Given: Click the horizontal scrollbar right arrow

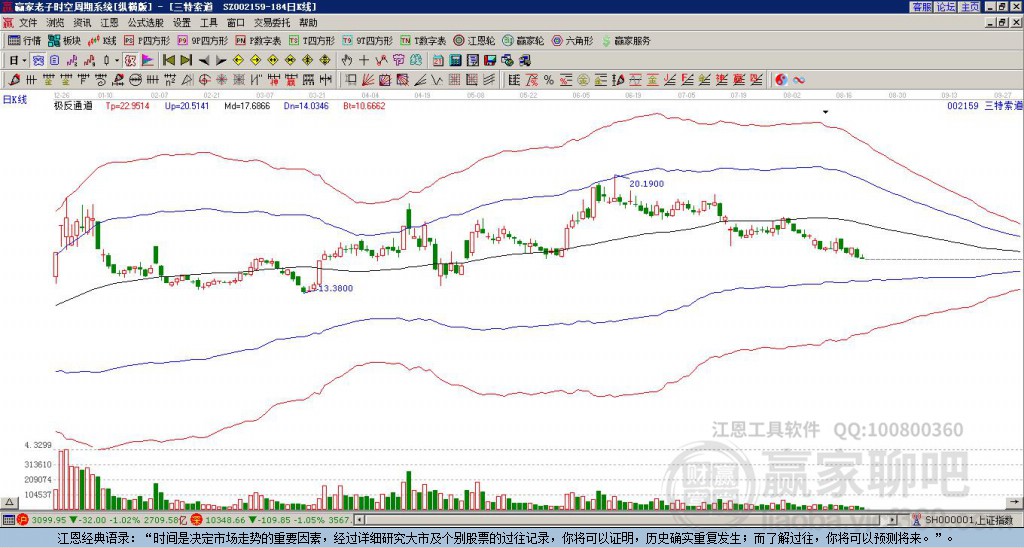Looking at the screenshot, I should click(x=893, y=520).
